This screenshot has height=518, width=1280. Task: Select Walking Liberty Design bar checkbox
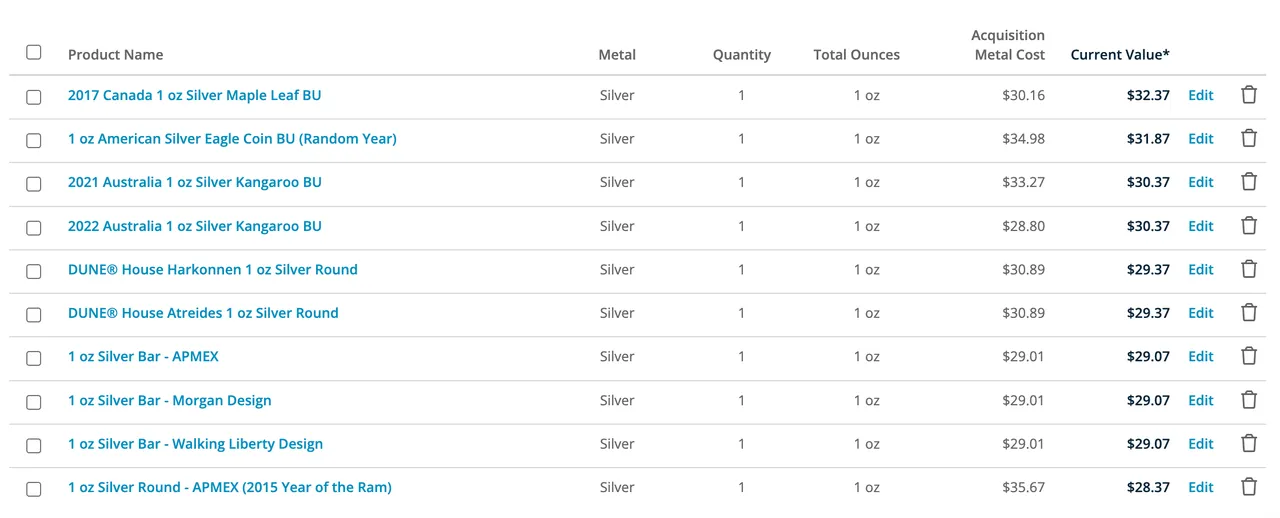tap(34, 445)
